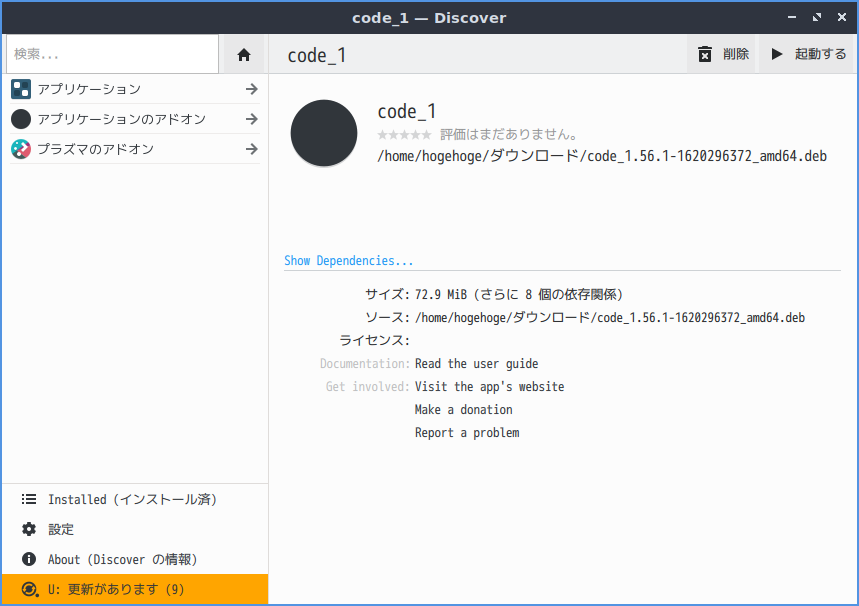Launch the app with 起動する

(806, 54)
